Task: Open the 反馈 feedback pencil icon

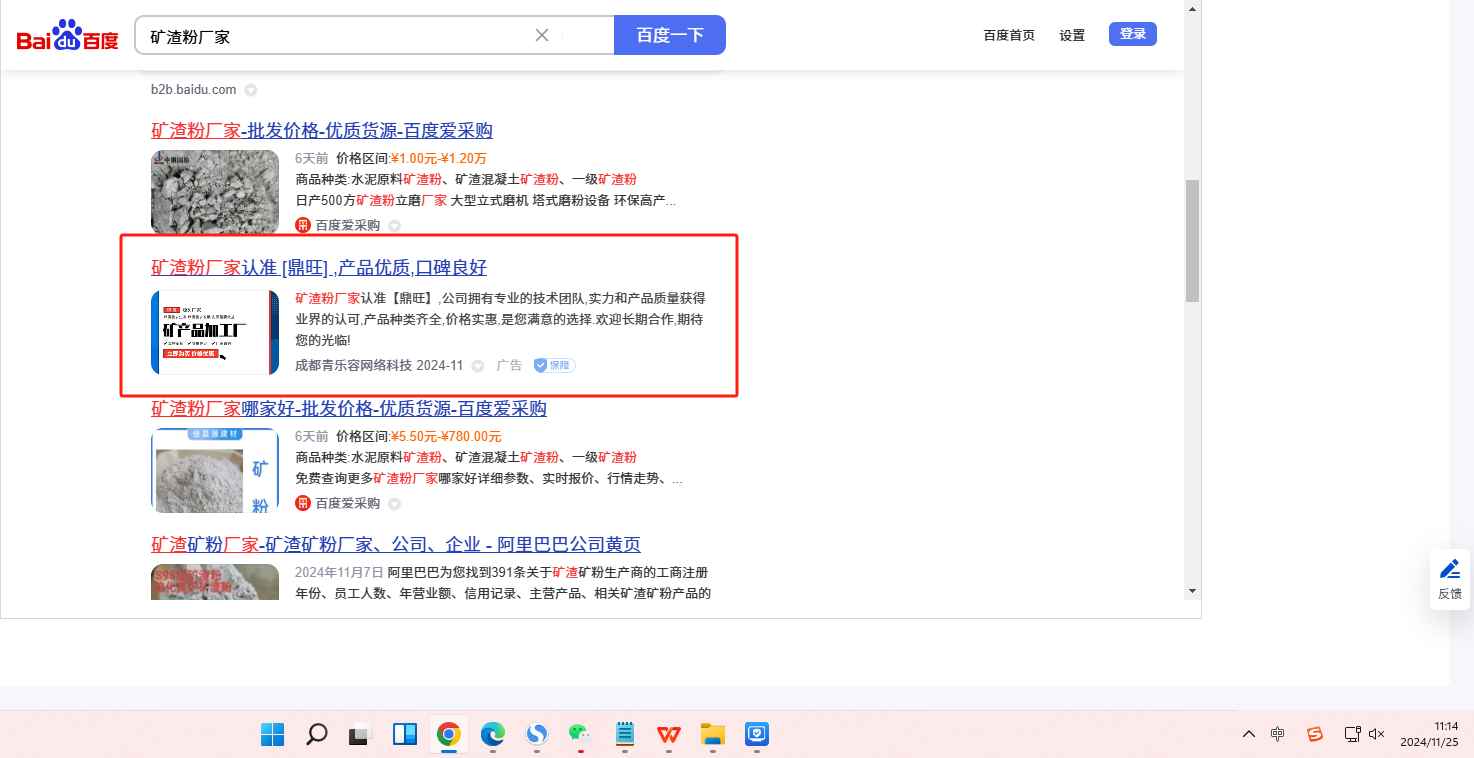Action: 1450,569
